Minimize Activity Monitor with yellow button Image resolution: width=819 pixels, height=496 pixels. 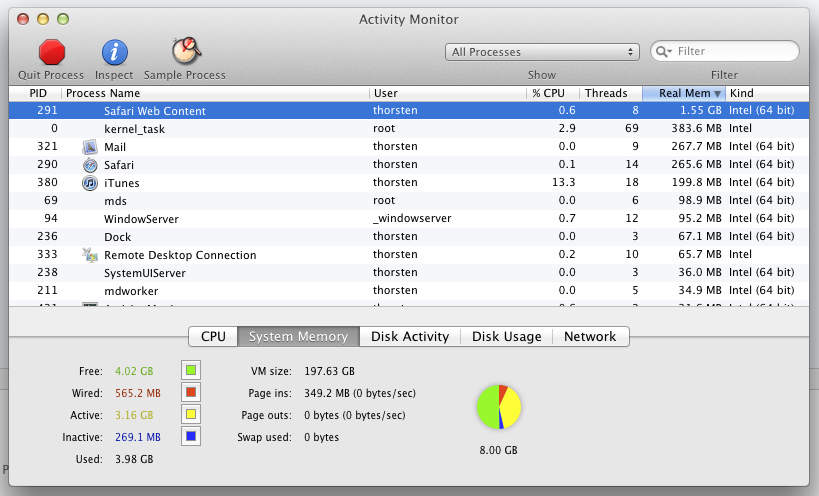43,19
